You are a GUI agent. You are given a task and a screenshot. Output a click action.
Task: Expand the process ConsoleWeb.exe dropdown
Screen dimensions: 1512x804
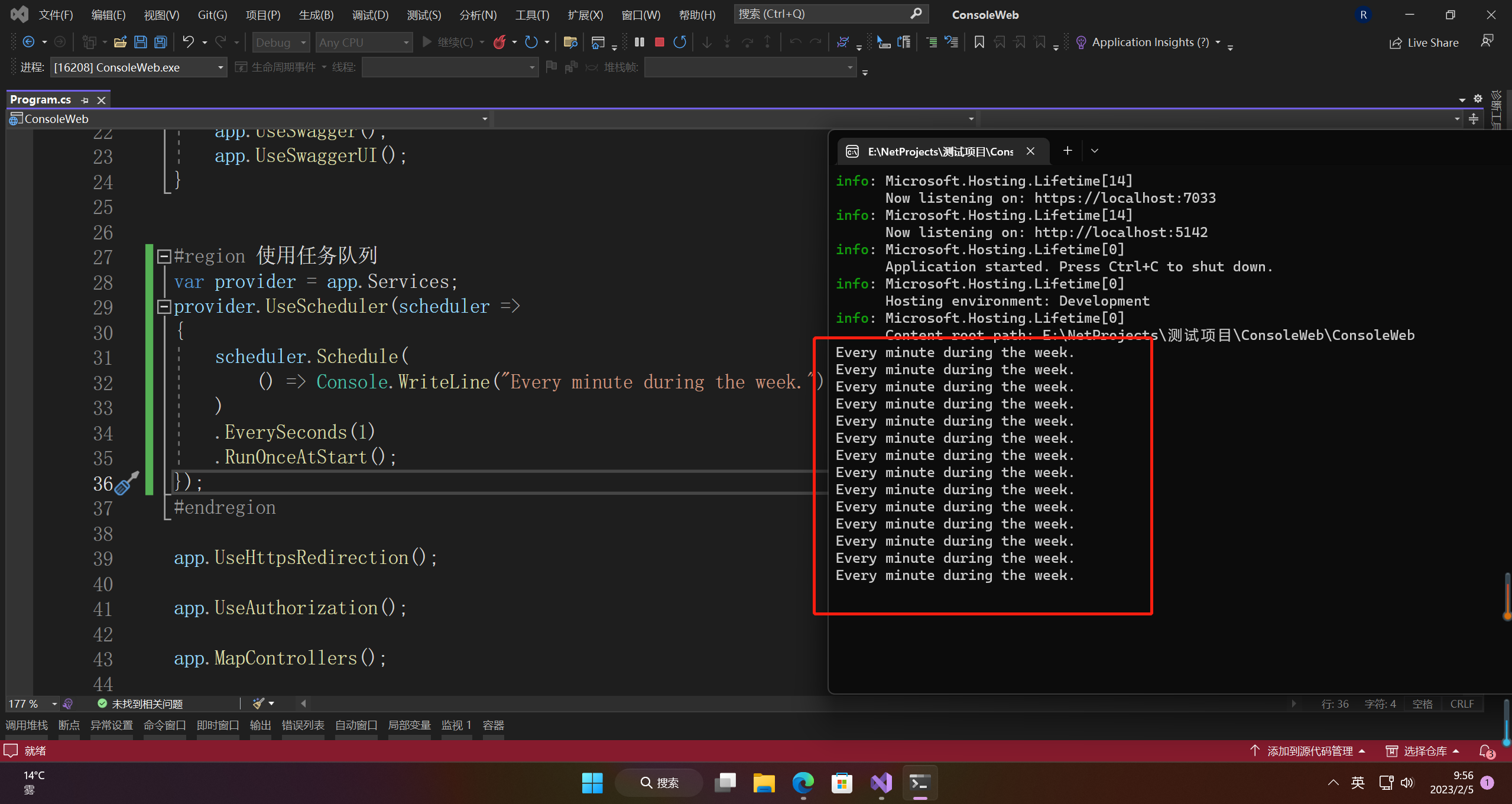220,67
